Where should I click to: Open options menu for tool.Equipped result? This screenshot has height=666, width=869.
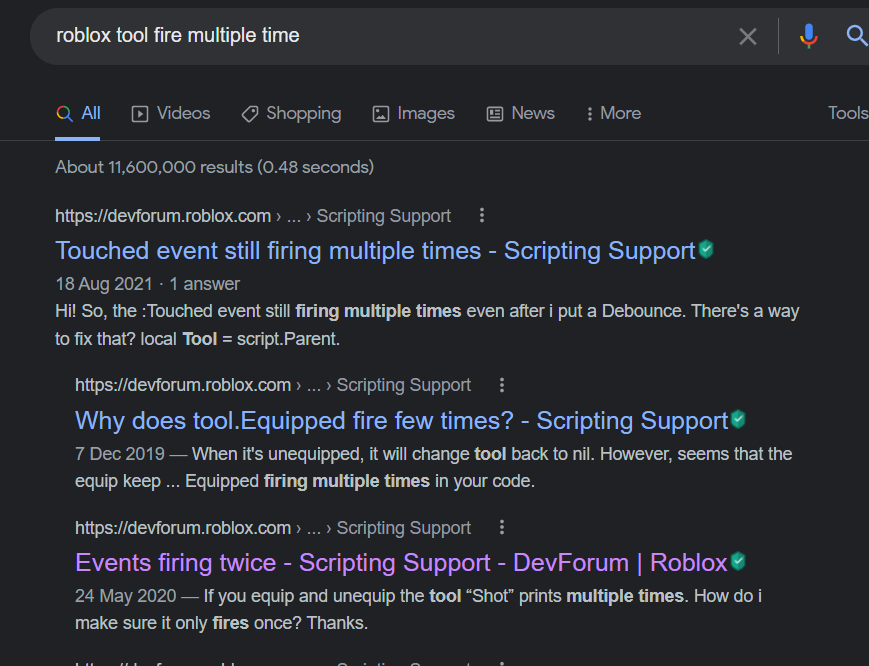click(501, 384)
